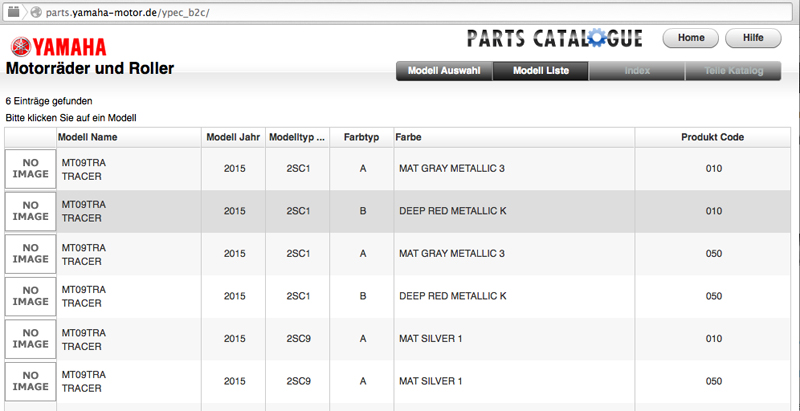Switch to the Modell Auswahl tab
Viewport: 800px width, 411px height.
coord(444,71)
